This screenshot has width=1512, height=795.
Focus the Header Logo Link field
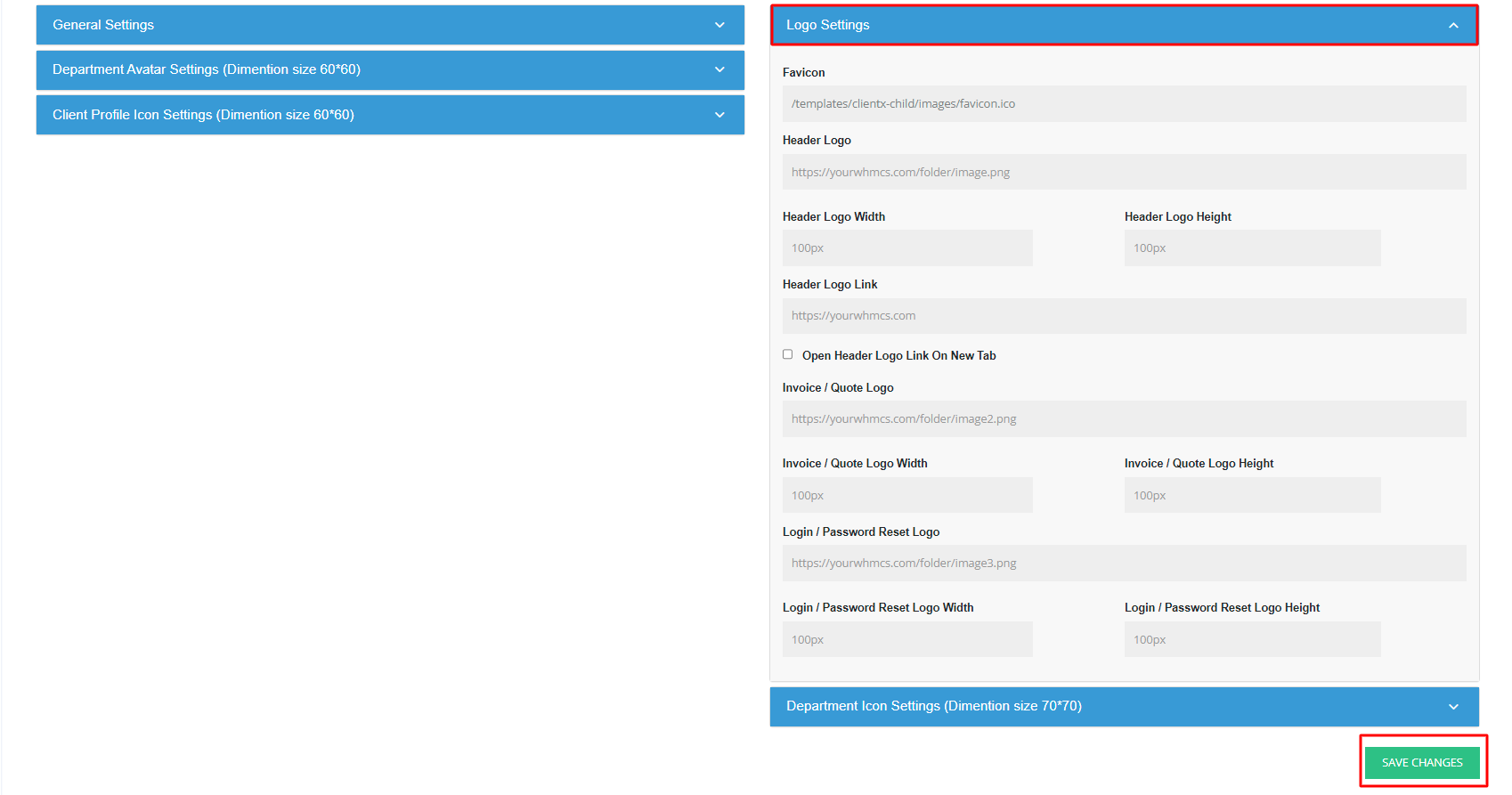pyautogui.click(x=1124, y=316)
